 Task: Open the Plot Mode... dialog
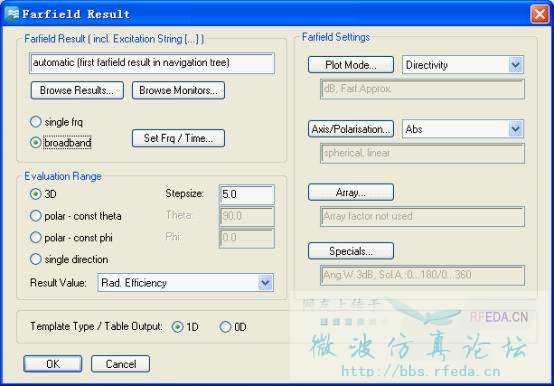(x=351, y=65)
